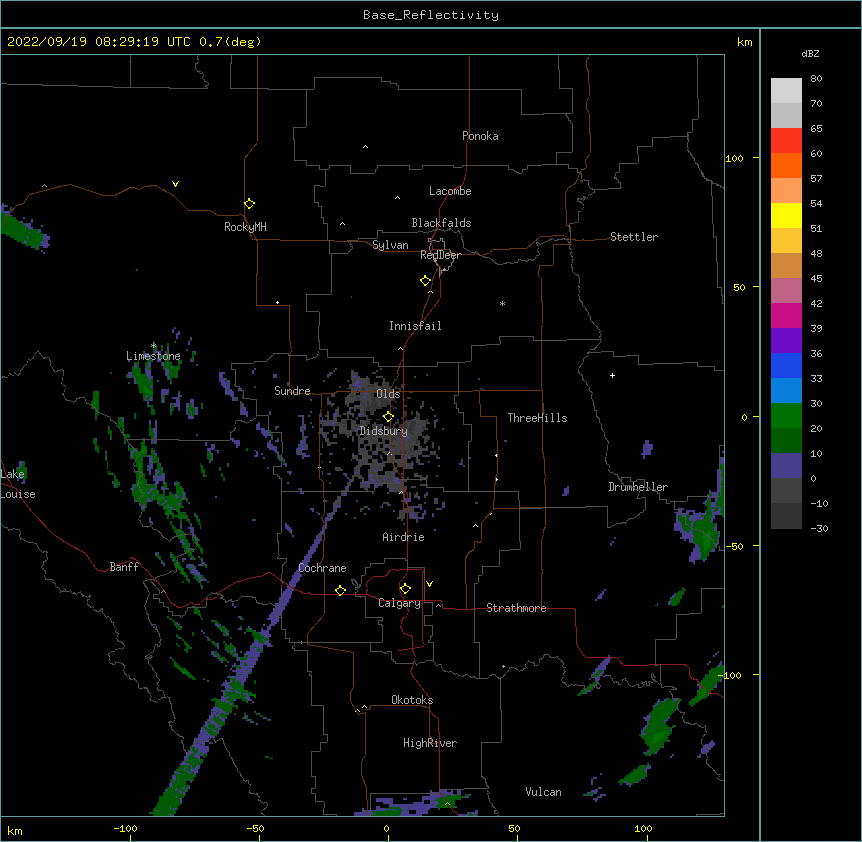Click the yellow V marker east of Calgary
The height and width of the screenshot is (842, 862).
tap(429, 584)
